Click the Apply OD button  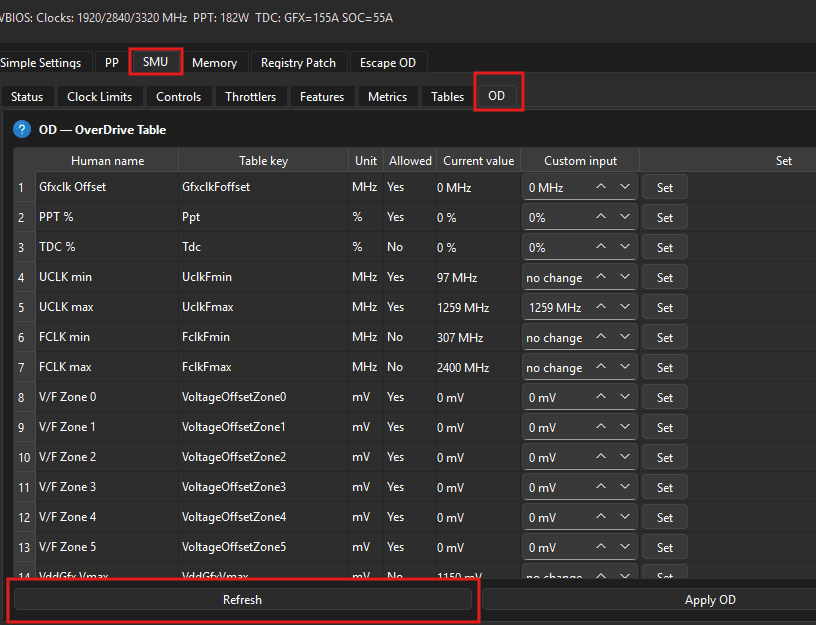(x=710, y=600)
